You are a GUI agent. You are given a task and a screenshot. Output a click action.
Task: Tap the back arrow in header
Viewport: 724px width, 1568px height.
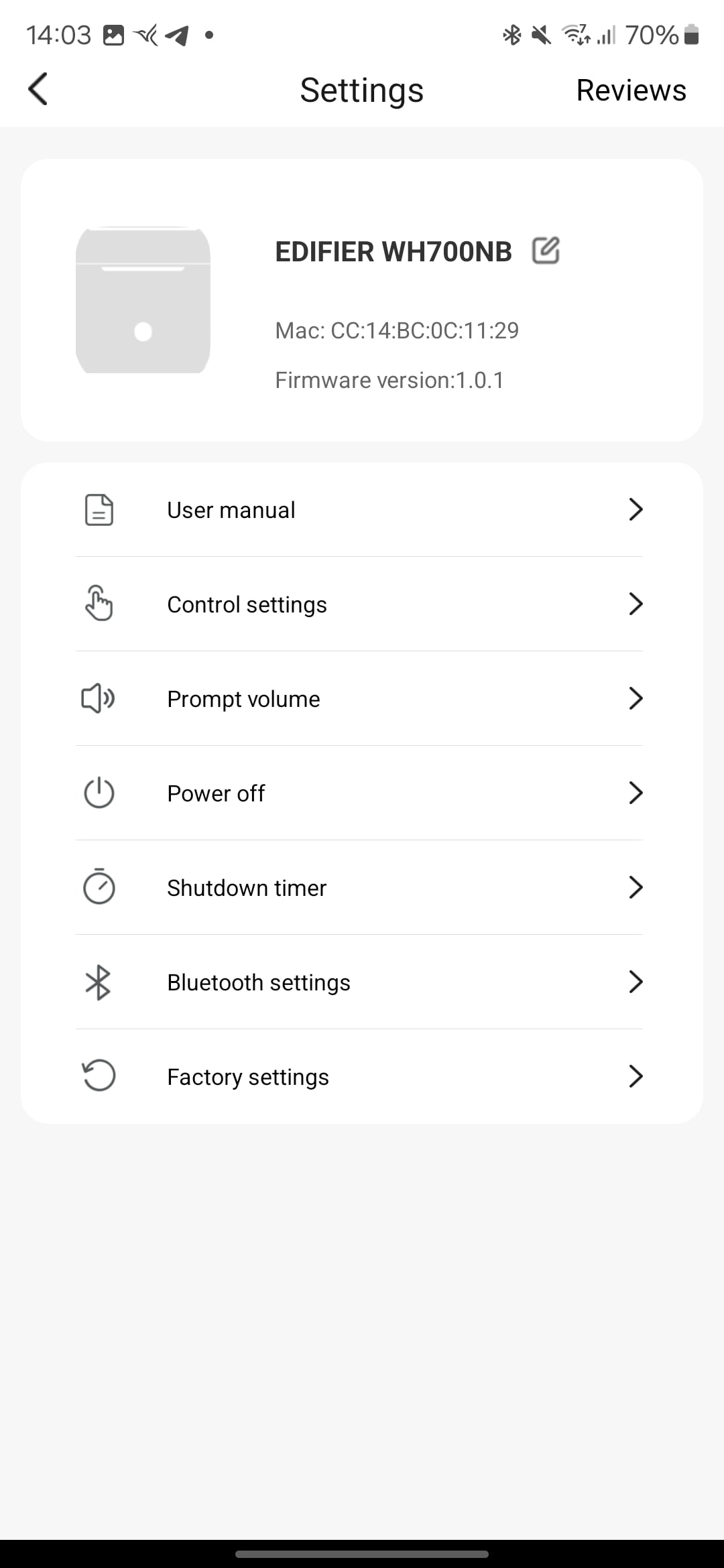tap(38, 89)
